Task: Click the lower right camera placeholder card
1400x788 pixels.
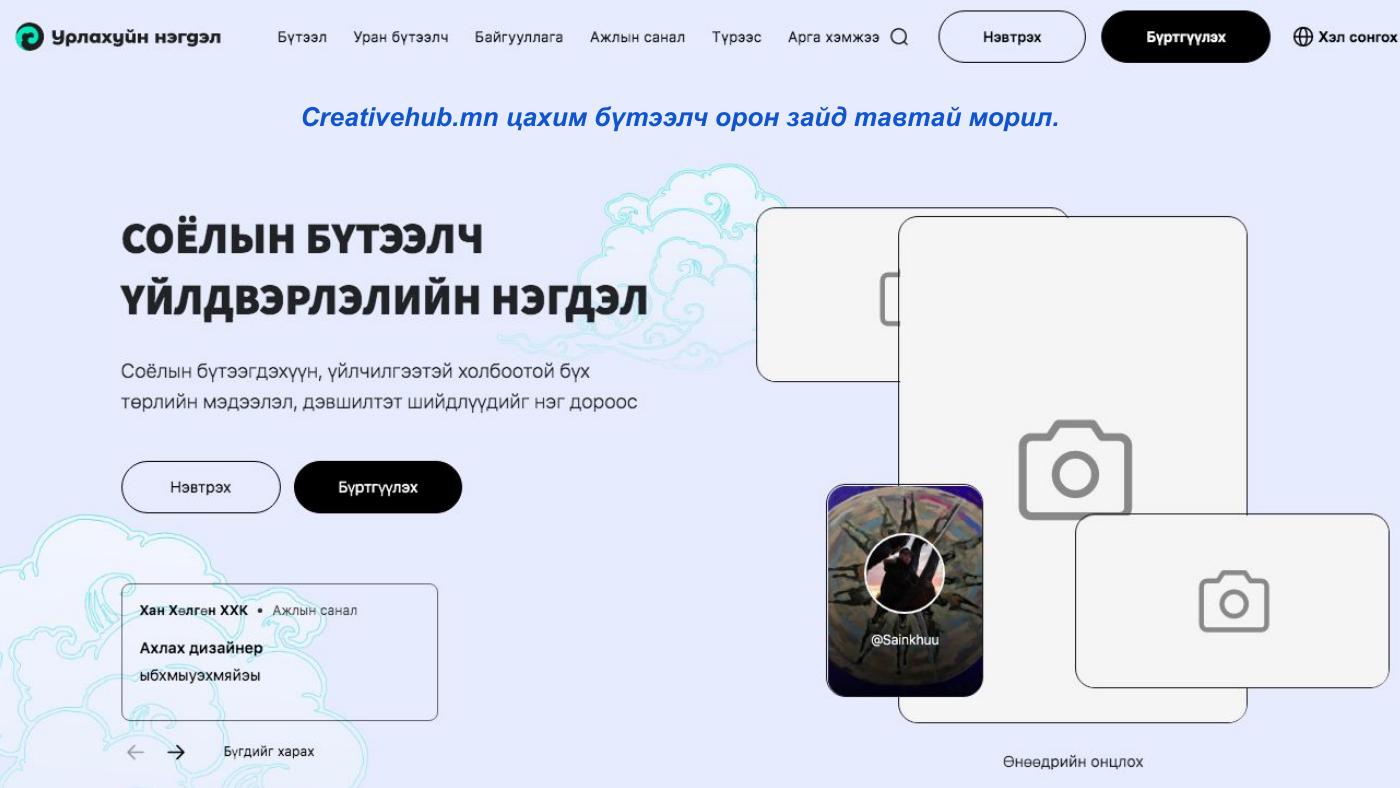Action: point(1232,600)
